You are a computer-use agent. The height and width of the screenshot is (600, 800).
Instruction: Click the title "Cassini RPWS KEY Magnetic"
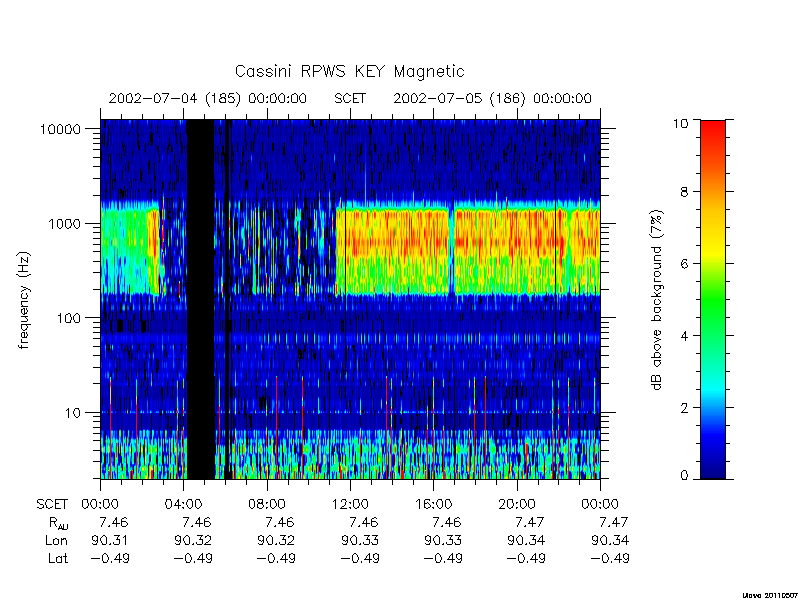(x=349, y=71)
